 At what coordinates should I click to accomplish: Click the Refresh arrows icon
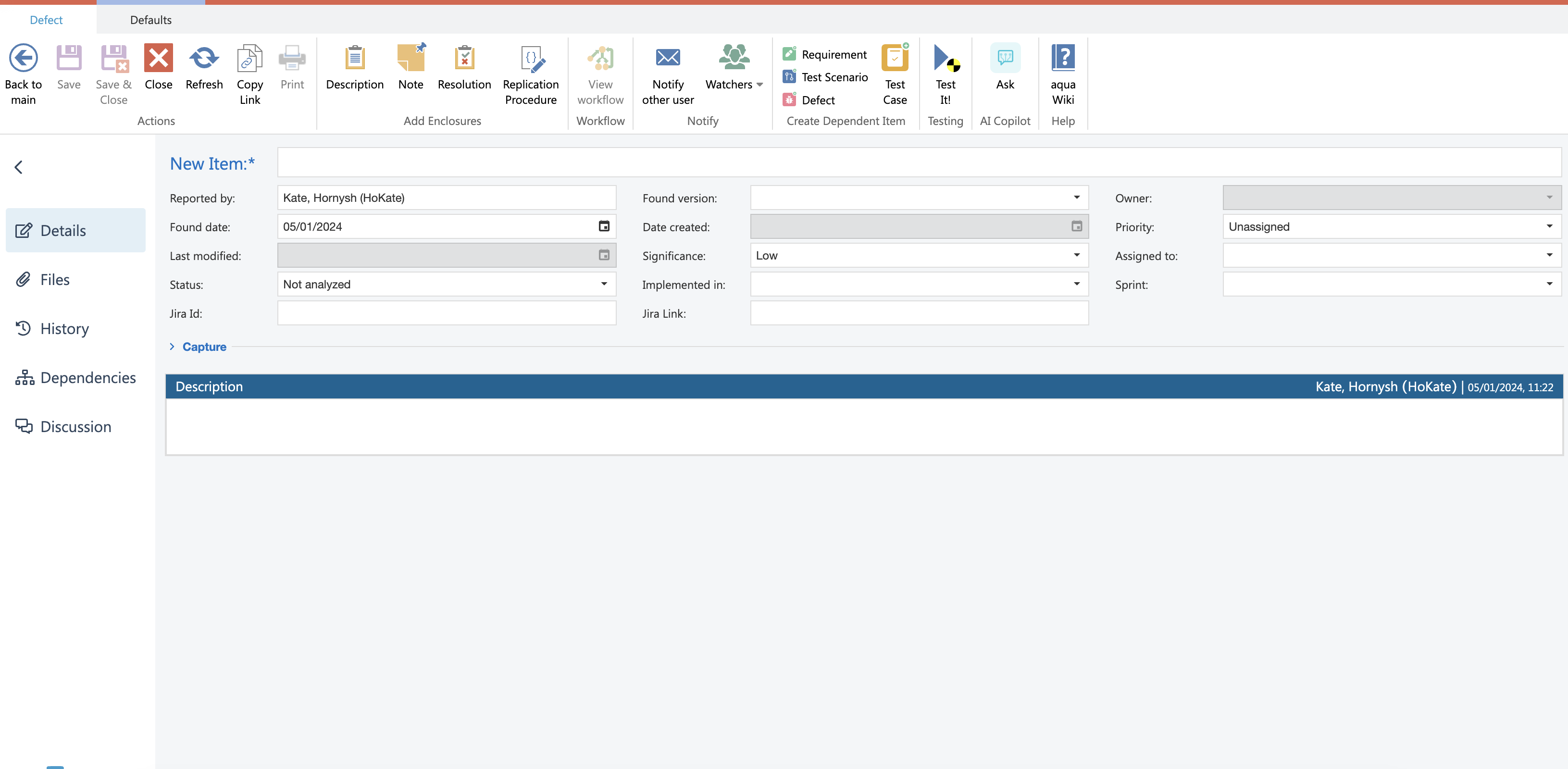point(204,59)
